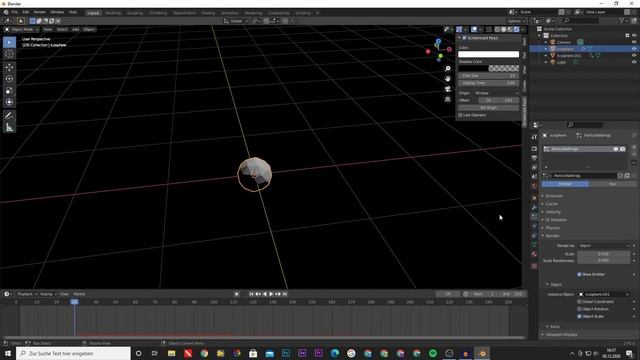Click the pan view hand icon
Viewport: 640px width, 360px height.
(448, 78)
